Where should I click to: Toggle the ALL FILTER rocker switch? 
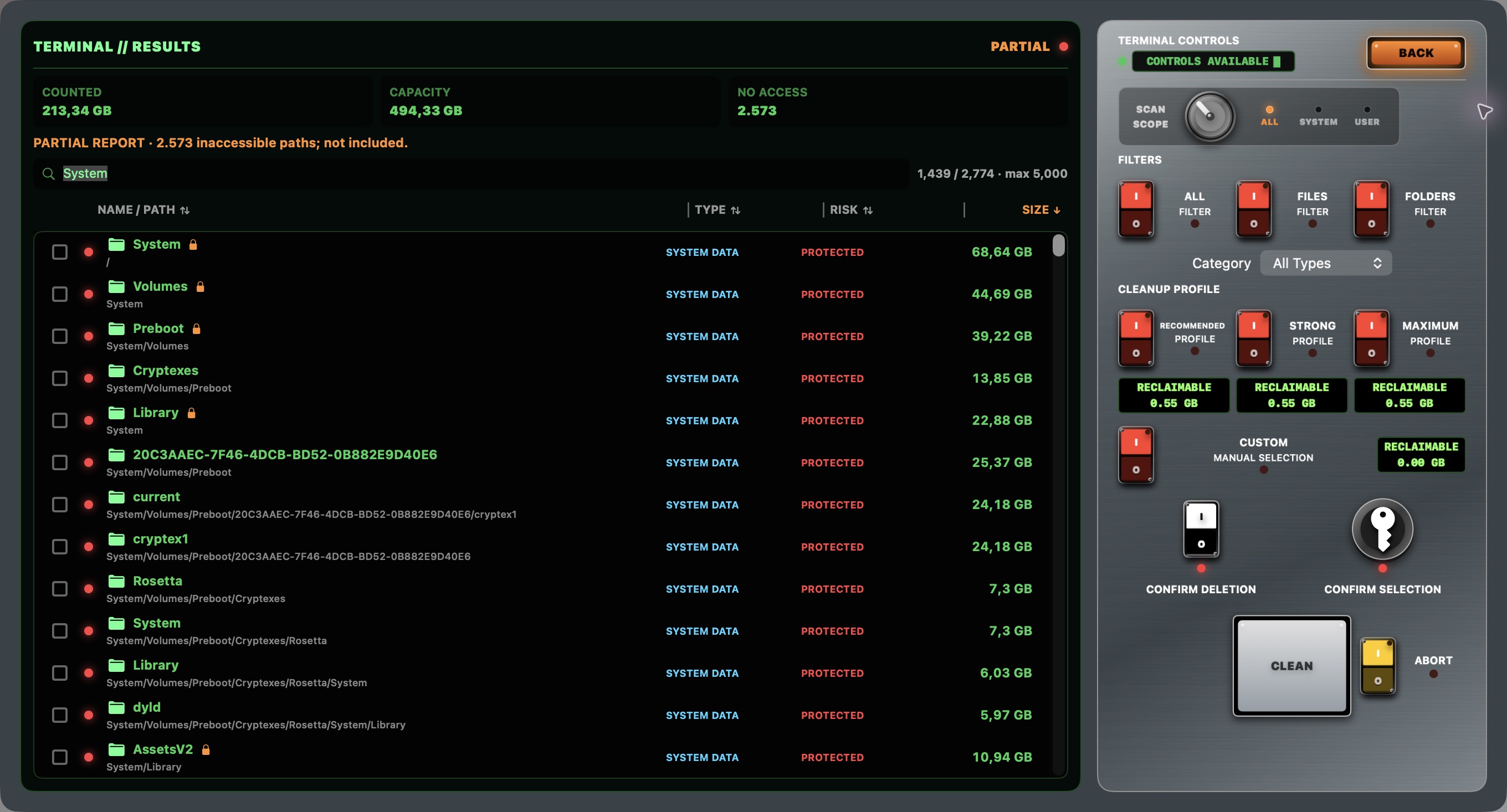tap(1136, 209)
